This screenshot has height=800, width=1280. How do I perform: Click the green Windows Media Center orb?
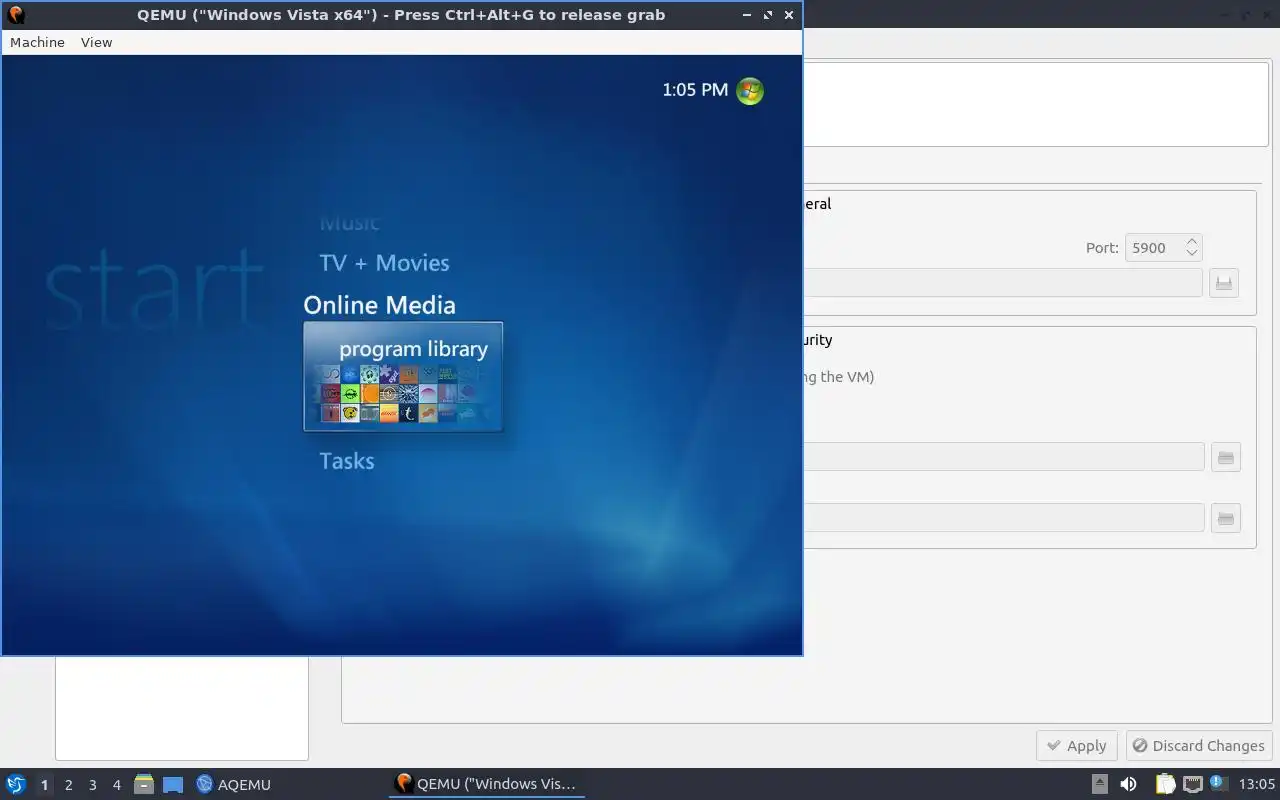pyautogui.click(x=749, y=90)
